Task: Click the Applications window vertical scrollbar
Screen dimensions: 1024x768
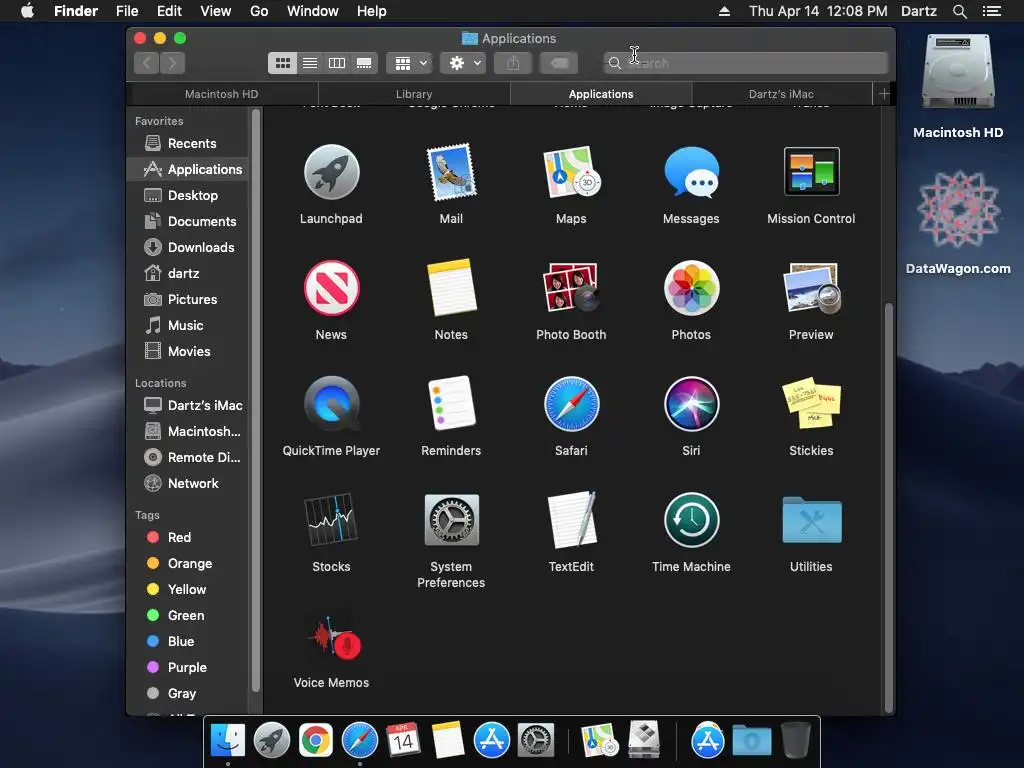Action: pos(888,507)
